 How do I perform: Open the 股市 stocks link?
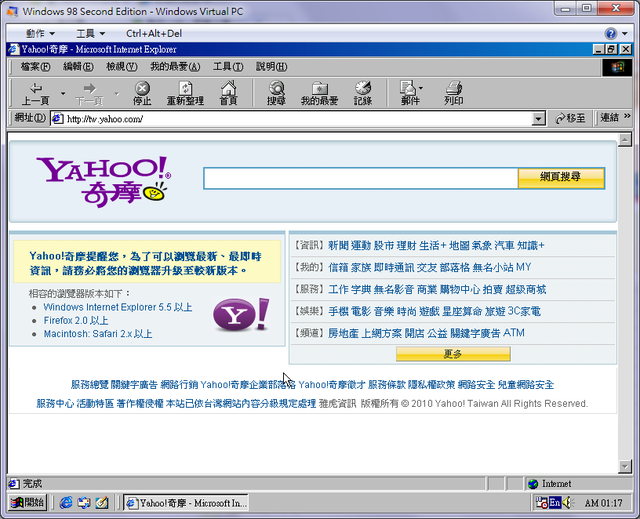pyautogui.click(x=384, y=246)
